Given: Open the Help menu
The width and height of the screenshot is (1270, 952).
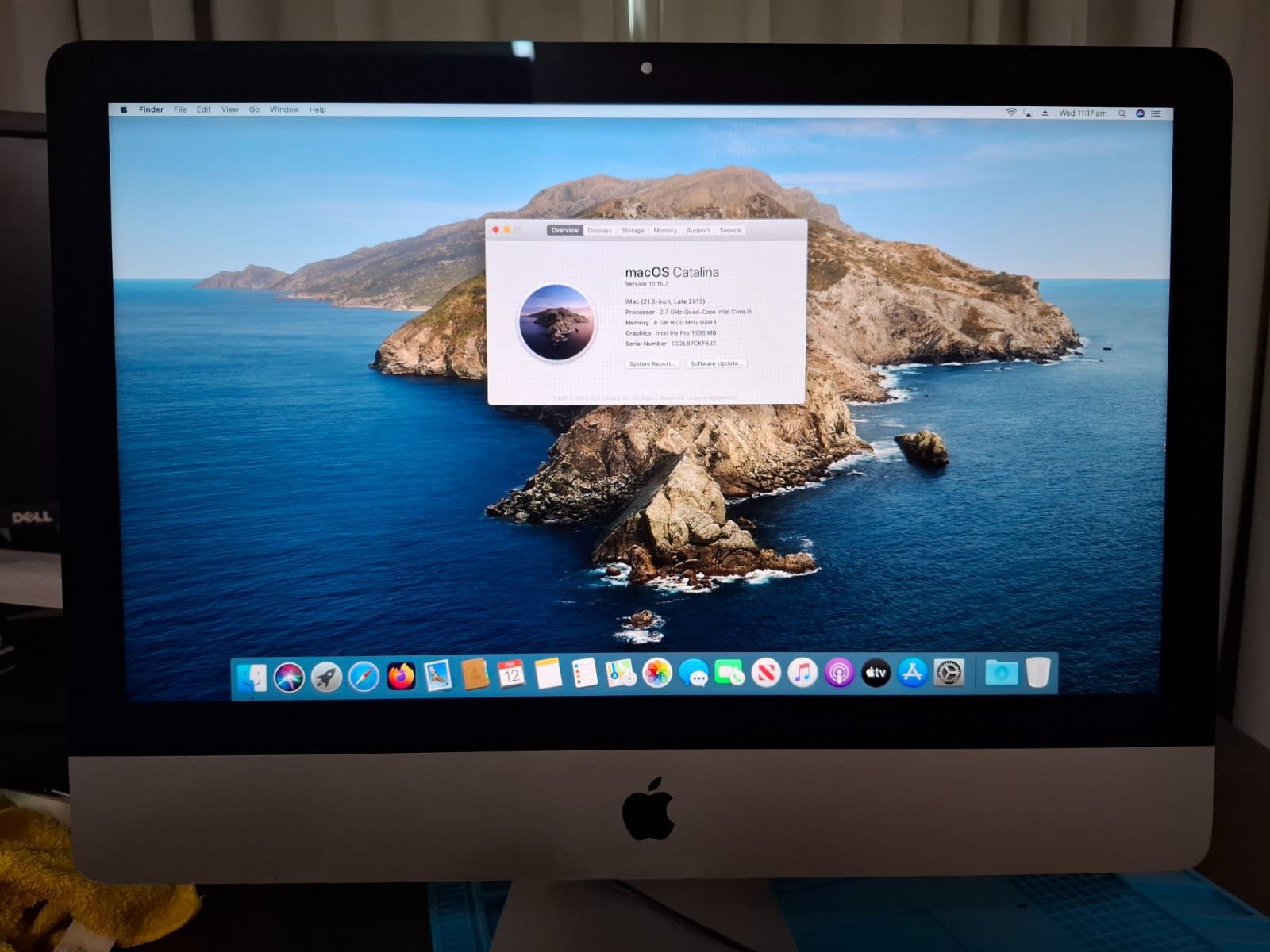Looking at the screenshot, I should (x=317, y=109).
